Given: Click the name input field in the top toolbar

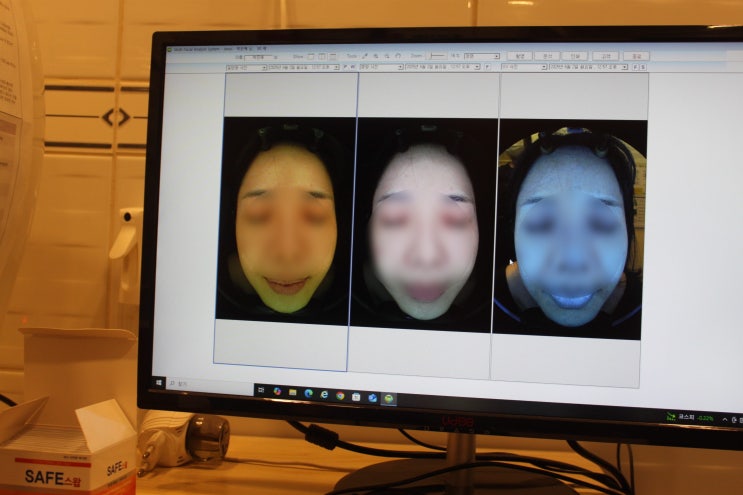Looking at the screenshot, I should coord(259,57).
